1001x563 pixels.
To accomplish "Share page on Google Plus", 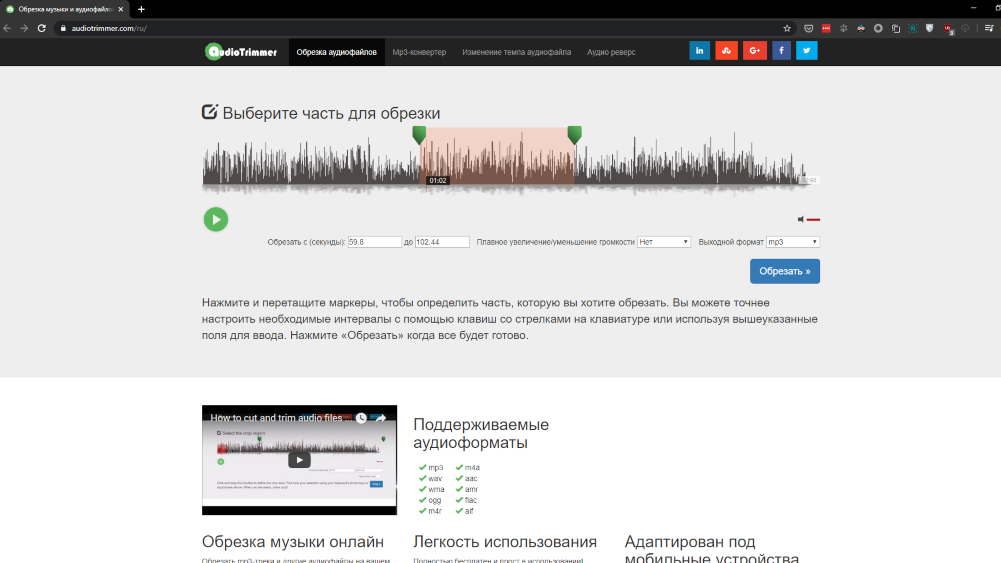I will click(x=755, y=50).
